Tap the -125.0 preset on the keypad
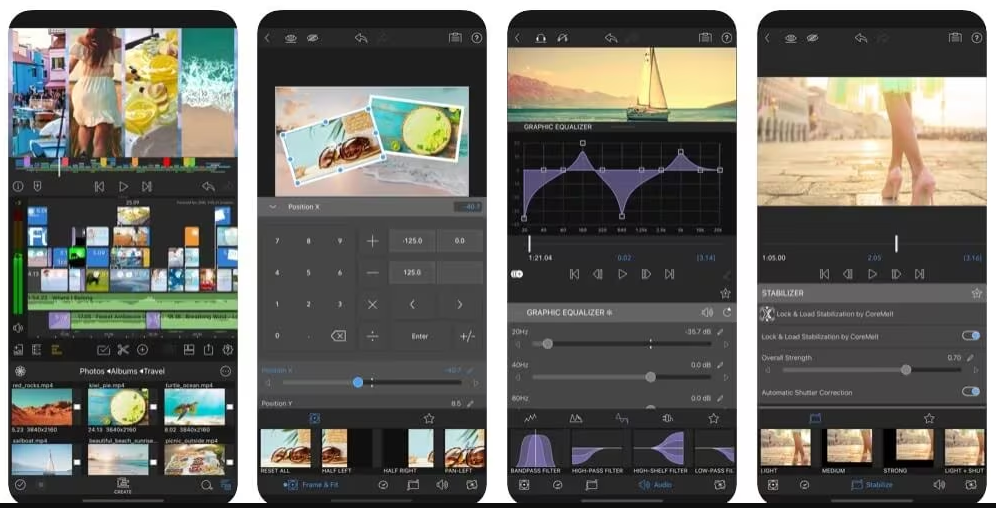The image size is (996, 508). coord(412,241)
